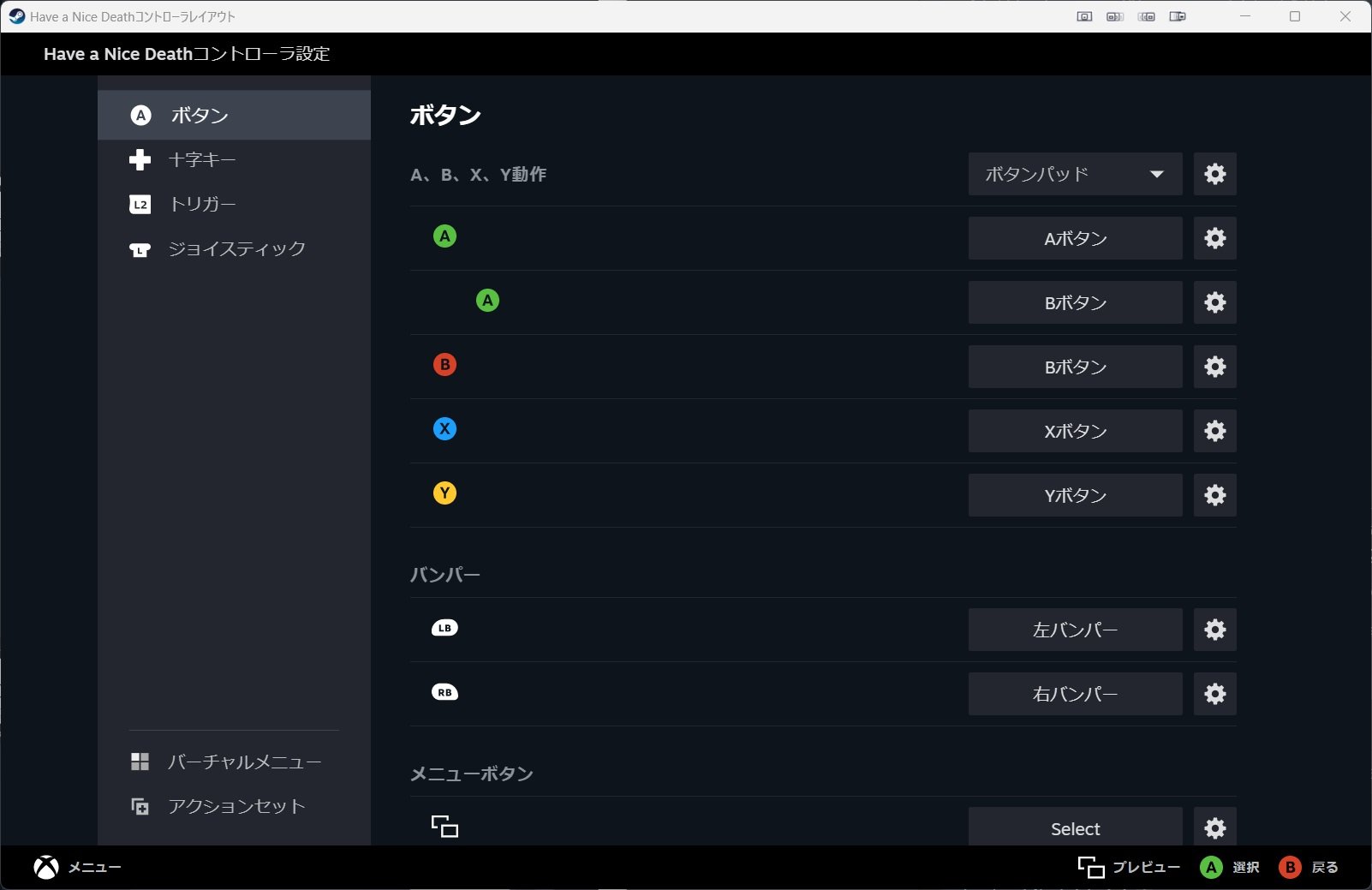Click the rightmost title bar display-mode icon

(x=1178, y=16)
